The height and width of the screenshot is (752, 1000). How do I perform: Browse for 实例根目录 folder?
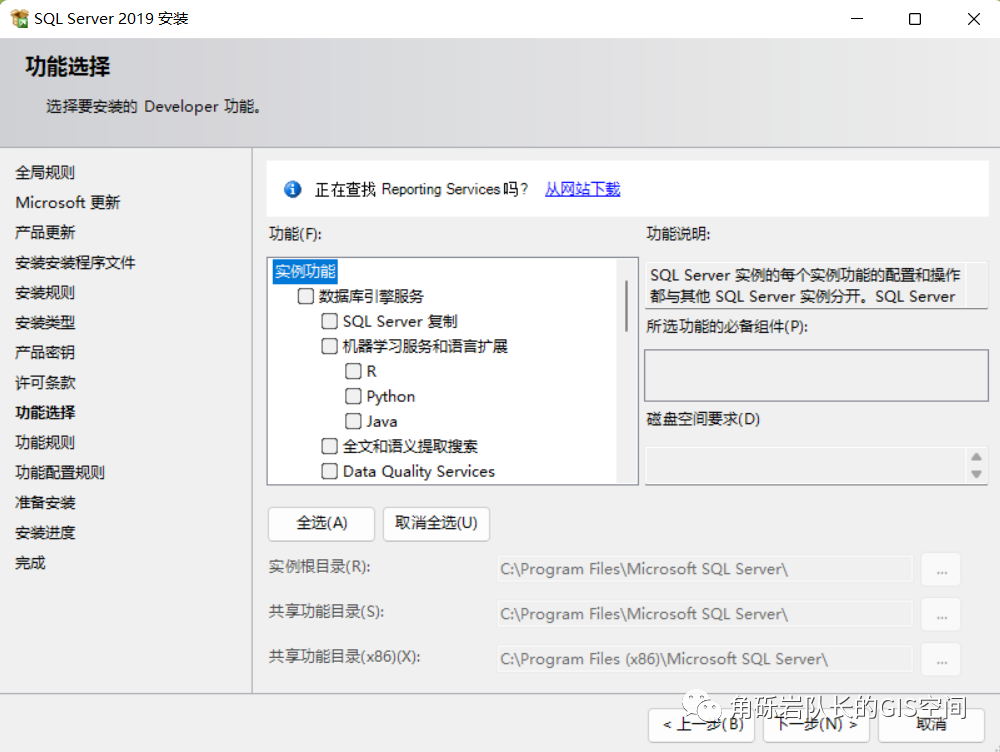click(941, 569)
